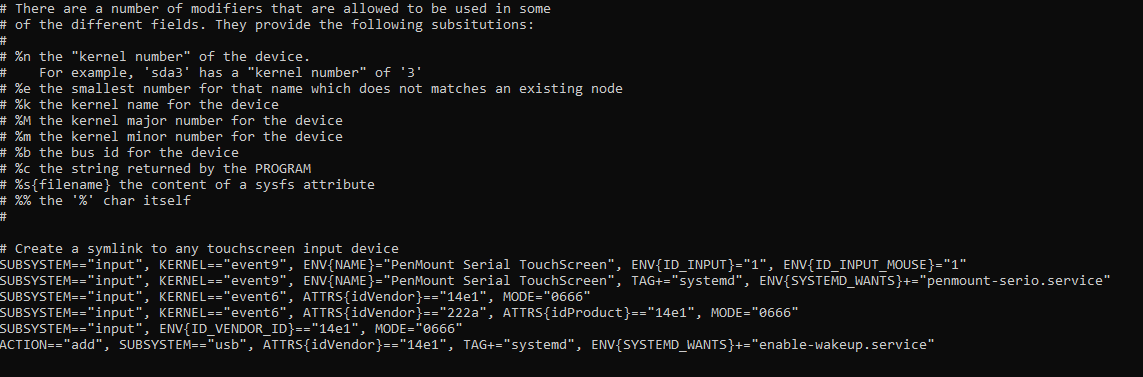Click the %n kernel number comment
The image size is (1143, 377).
click(155, 57)
